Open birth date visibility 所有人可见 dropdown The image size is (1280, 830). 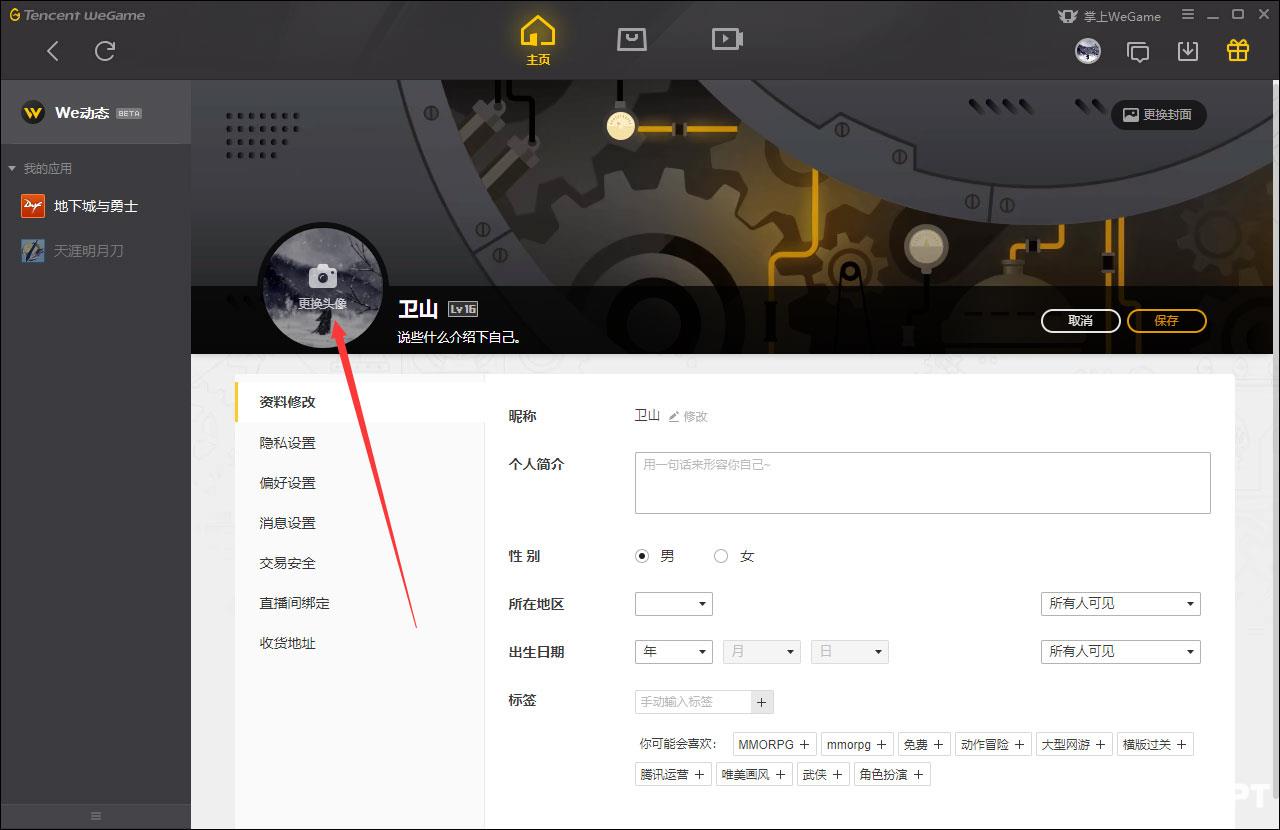click(x=1121, y=652)
